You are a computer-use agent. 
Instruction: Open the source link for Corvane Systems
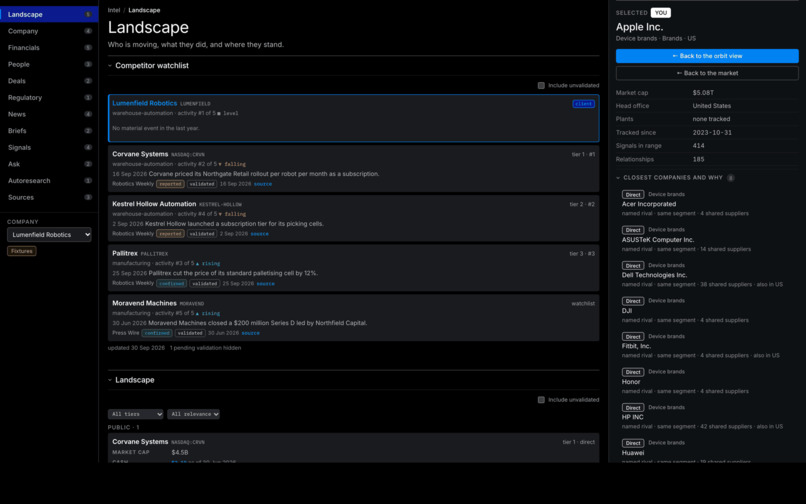coord(263,184)
